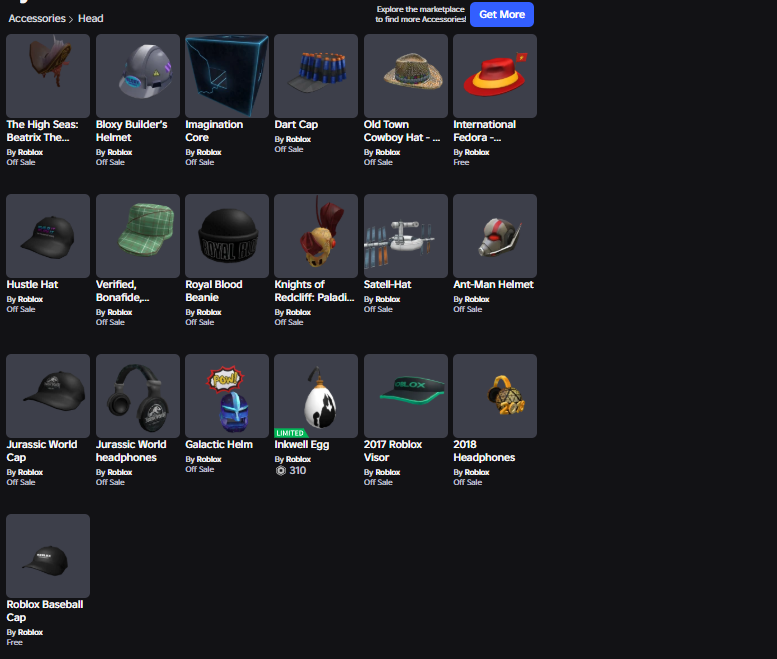Open Jurassic World headphones thumbnail
The height and width of the screenshot is (659, 777).
click(138, 396)
